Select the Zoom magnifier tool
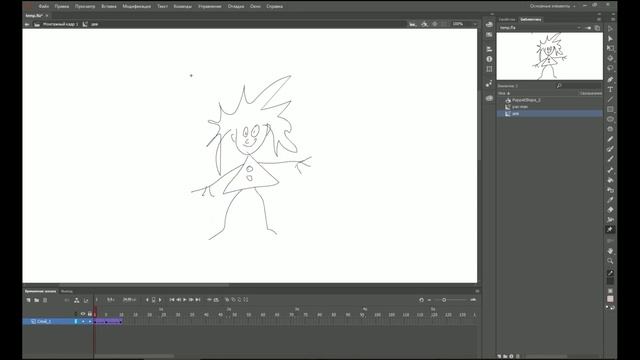The height and width of the screenshot is (360, 640). tap(610, 261)
